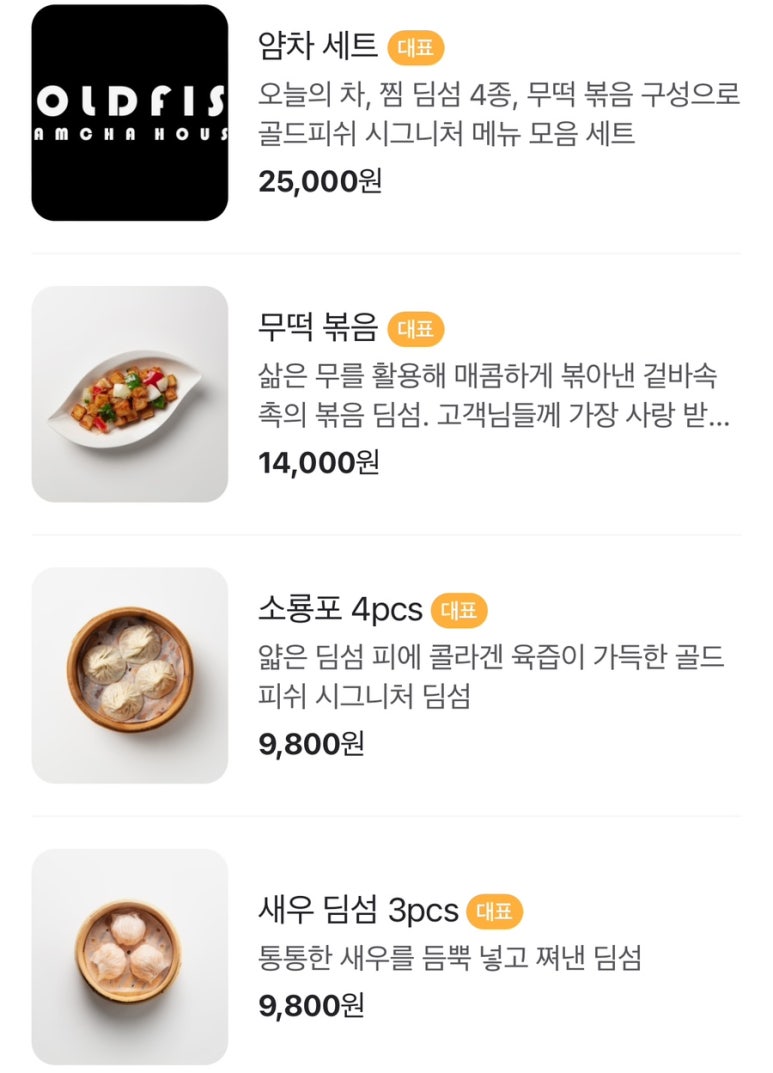Tap the 14,000원 price label
The image size is (773, 1073).
point(319,462)
